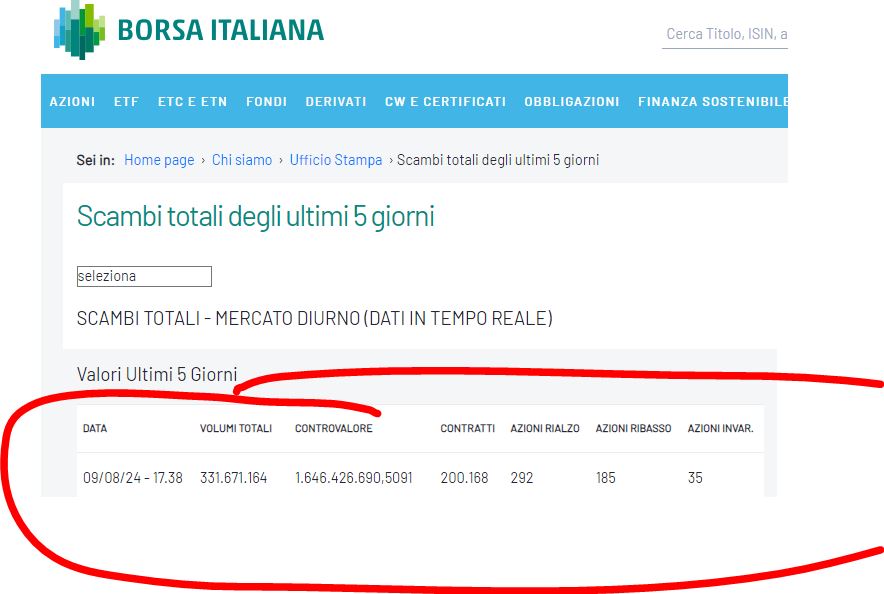Click the Borsa Italiana logo
Screen dimensions: 884x594
pyautogui.click(x=189, y=29)
